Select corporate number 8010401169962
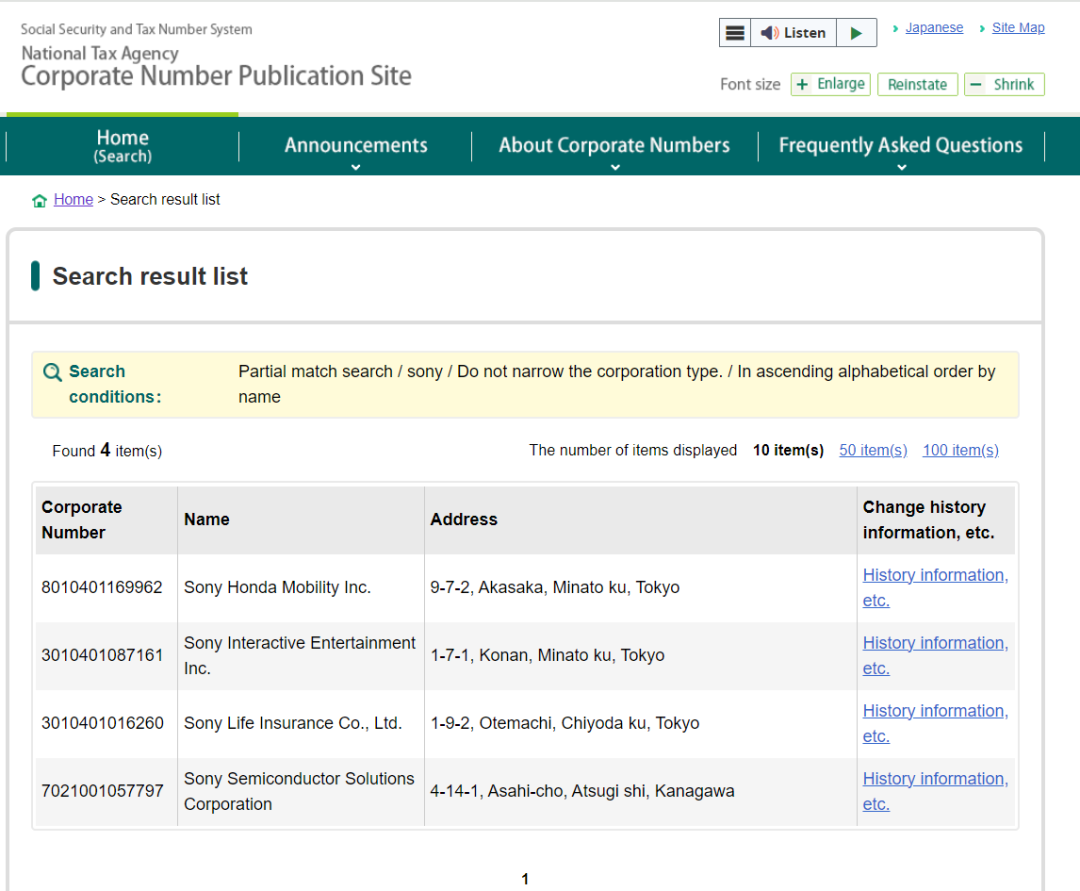The height and width of the screenshot is (891, 1080). click(x=102, y=587)
